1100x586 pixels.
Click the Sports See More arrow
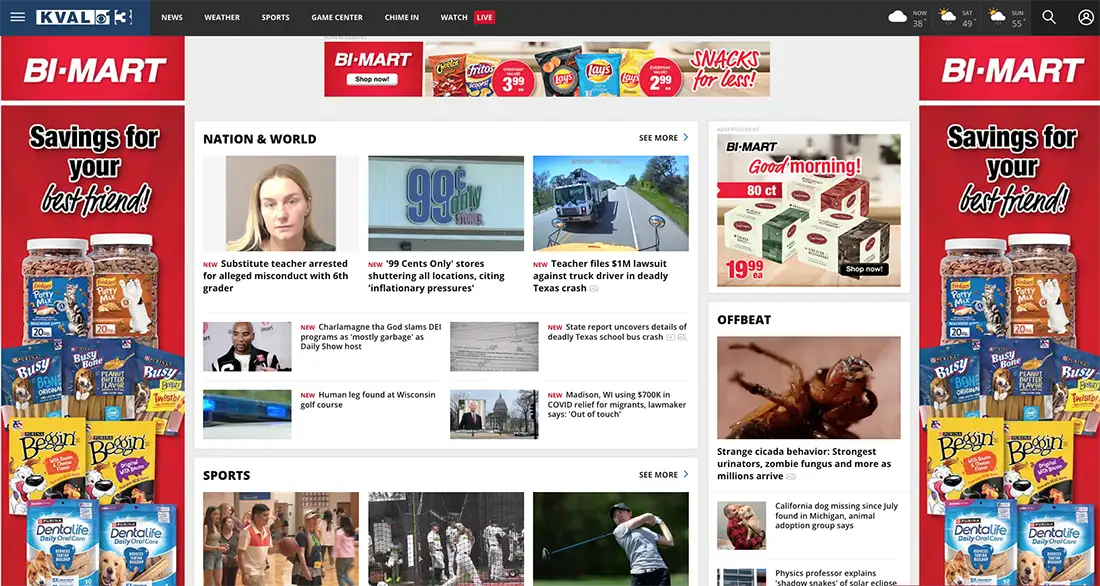tap(685, 474)
